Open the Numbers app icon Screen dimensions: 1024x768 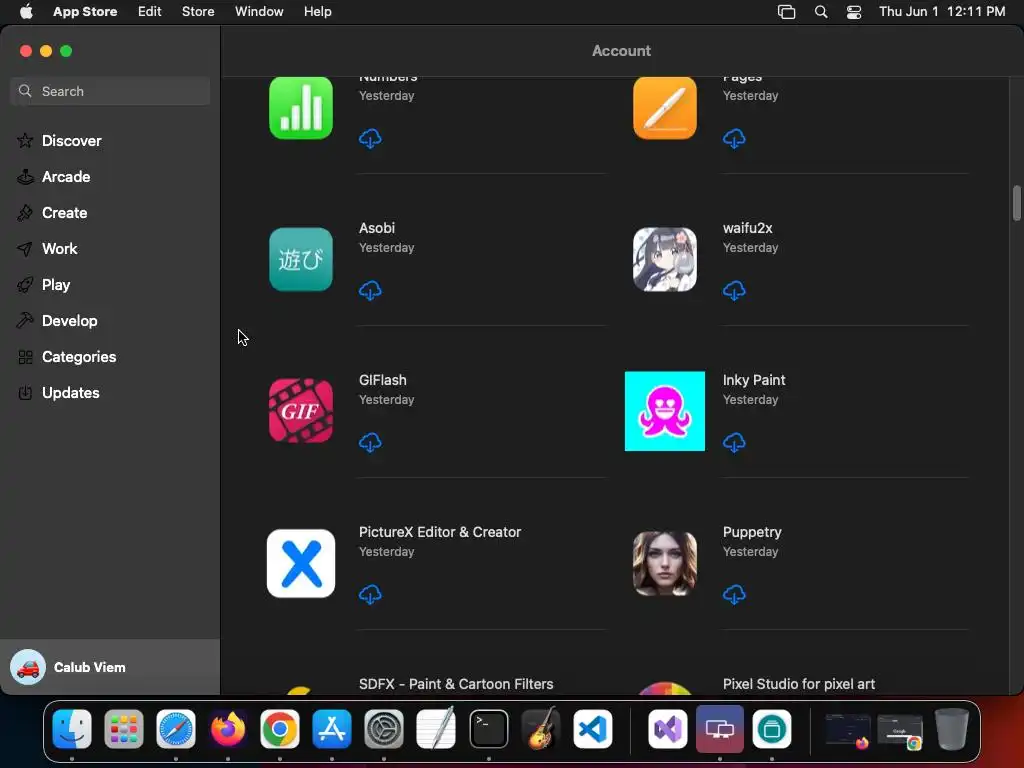click(301, 108)
